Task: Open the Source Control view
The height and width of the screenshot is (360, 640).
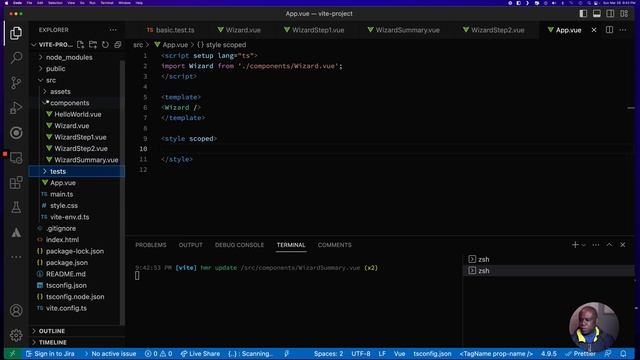Action: tap(16, 82)
